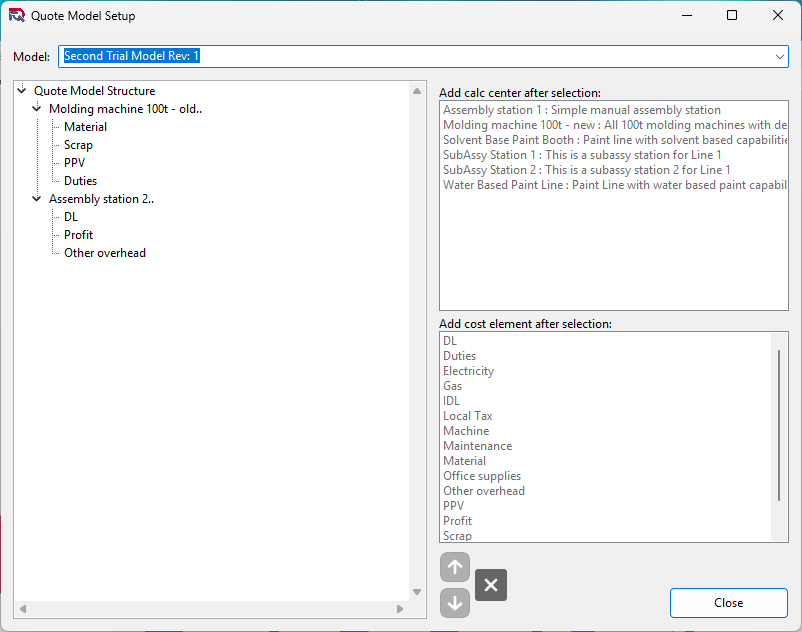Open the Model dropdown list

(780, 57)
